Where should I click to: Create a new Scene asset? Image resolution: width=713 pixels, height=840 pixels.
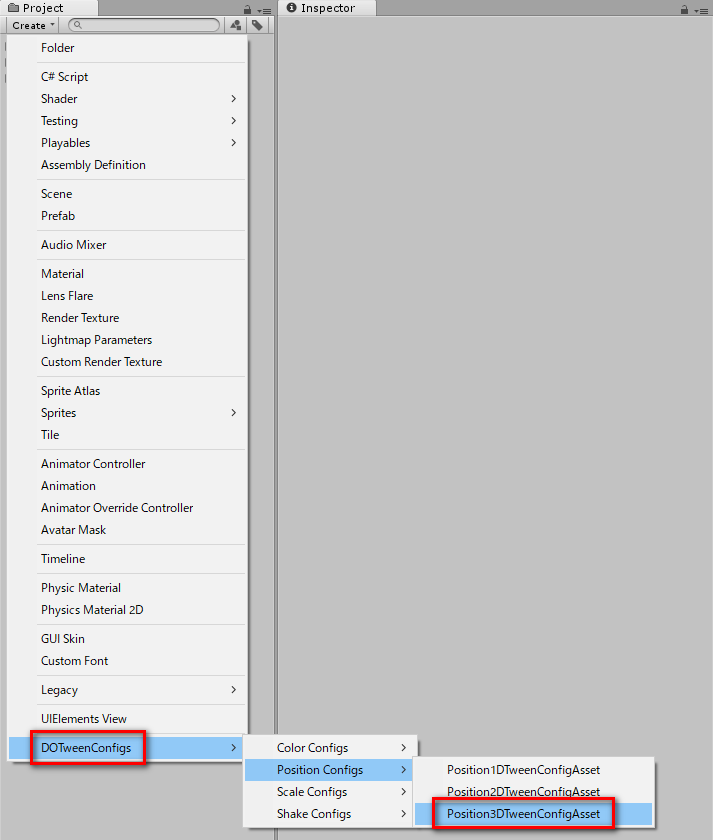click(x=127, y=193)
